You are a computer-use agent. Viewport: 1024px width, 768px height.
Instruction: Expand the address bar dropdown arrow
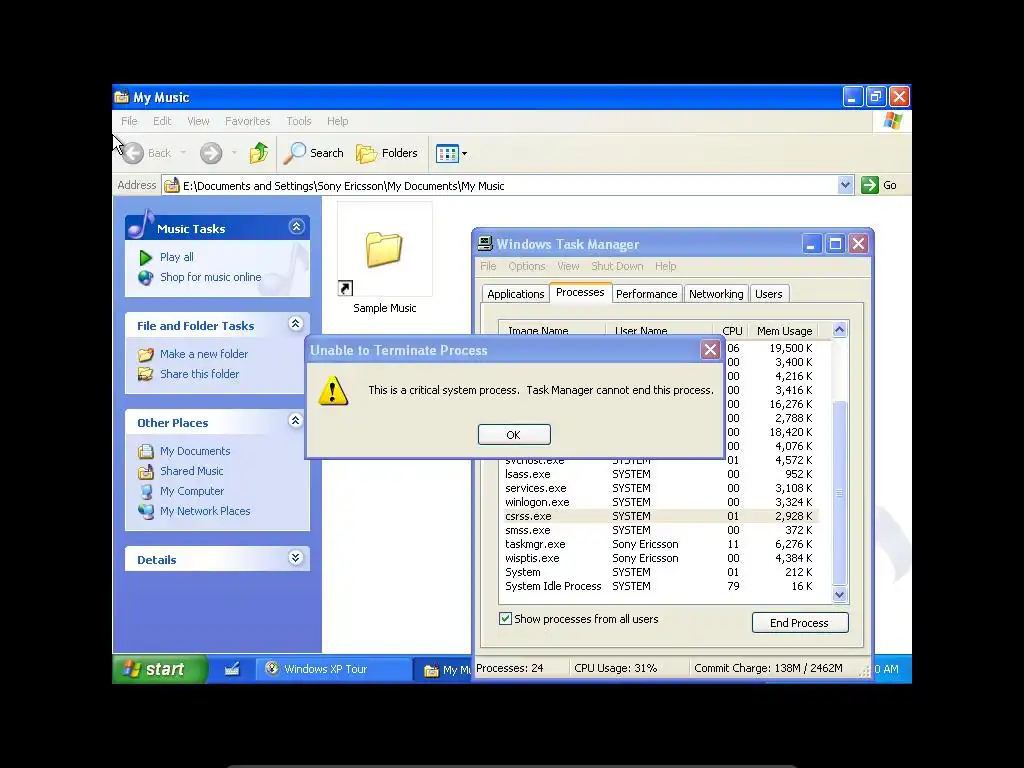(845, 185)
